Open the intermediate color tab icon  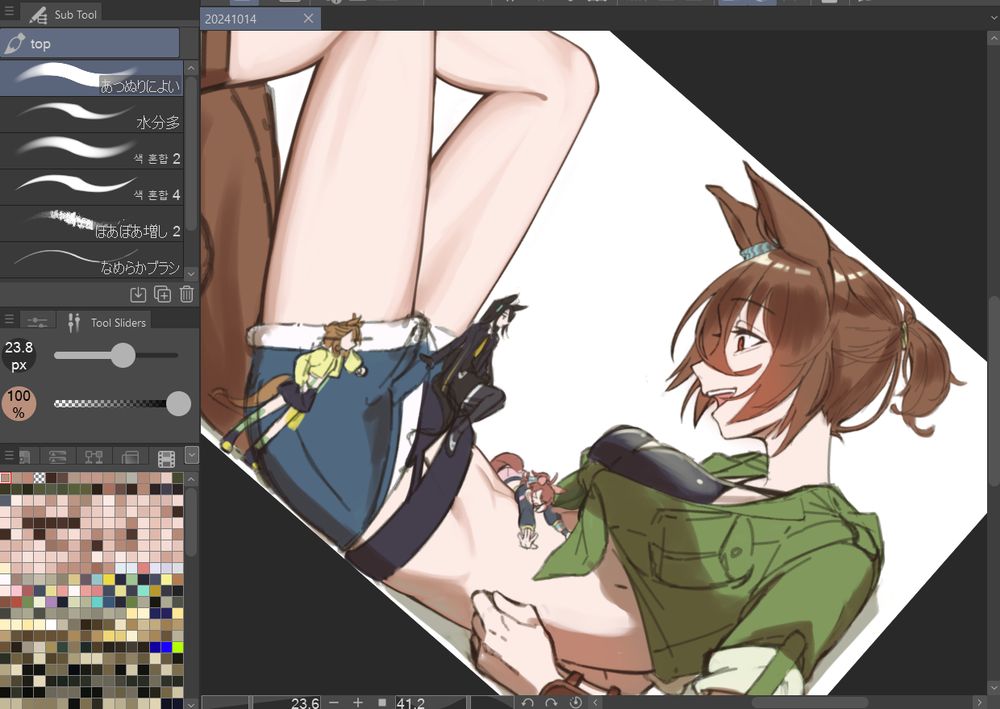tap(94, 457)
